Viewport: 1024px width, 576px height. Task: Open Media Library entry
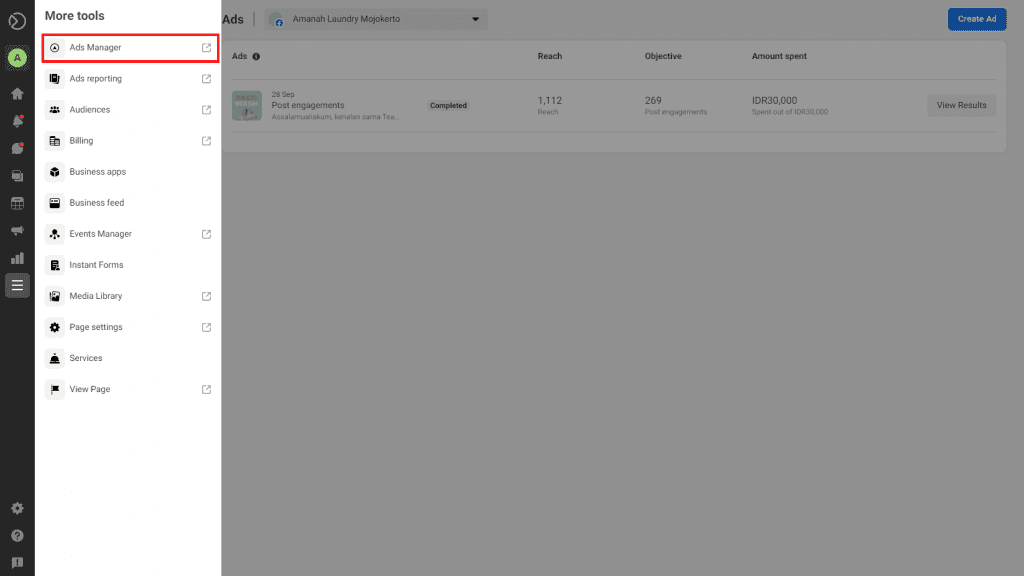130,296
